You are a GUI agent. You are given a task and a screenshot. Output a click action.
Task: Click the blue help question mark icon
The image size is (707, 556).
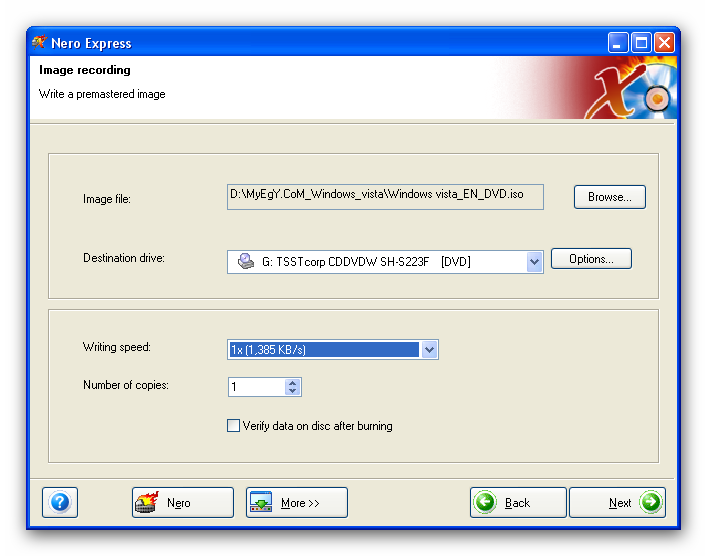click(60, 502)
